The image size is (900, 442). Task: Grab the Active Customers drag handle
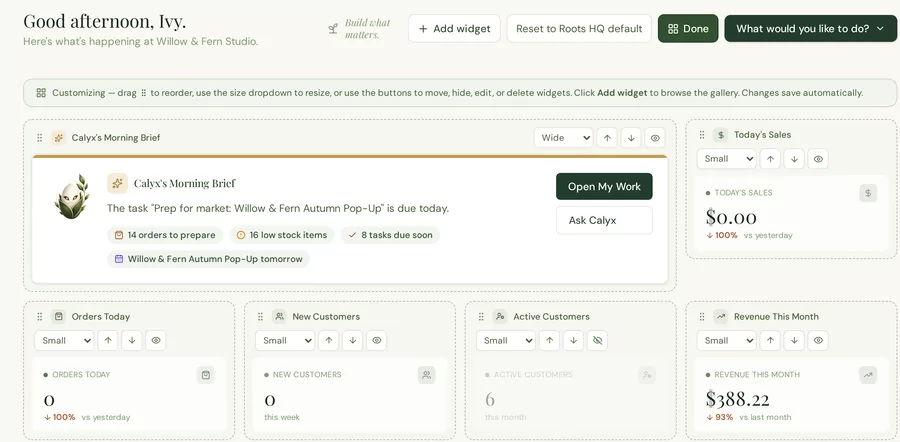click(482, 317)
